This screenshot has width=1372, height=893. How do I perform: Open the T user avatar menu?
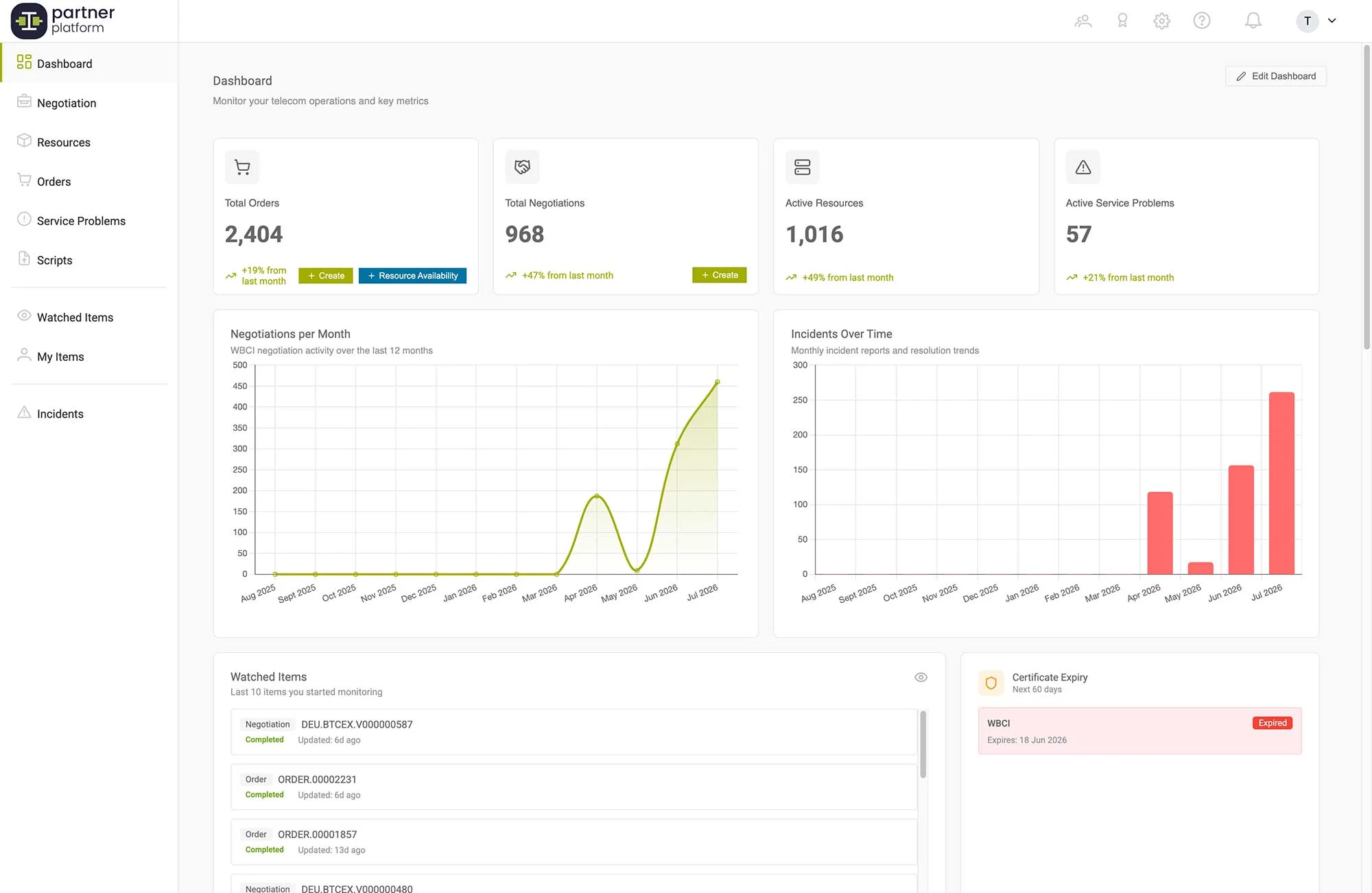tap(1307, 21)
